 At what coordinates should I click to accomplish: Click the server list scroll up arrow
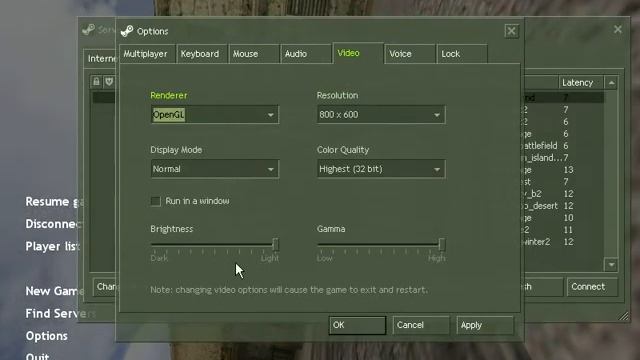[611, 83]
